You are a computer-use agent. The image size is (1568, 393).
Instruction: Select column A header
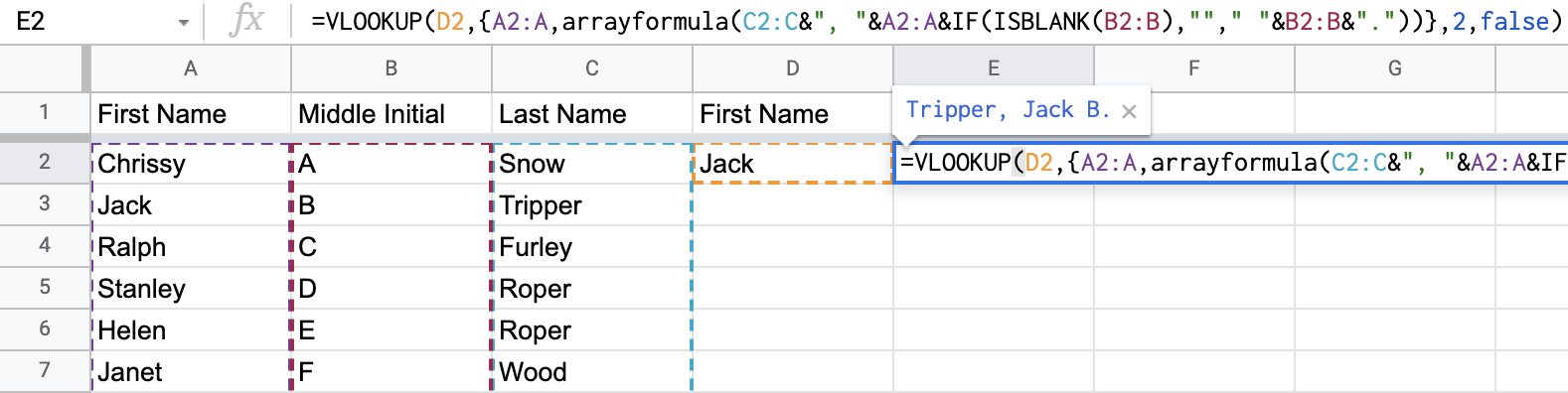click(191, 68)
